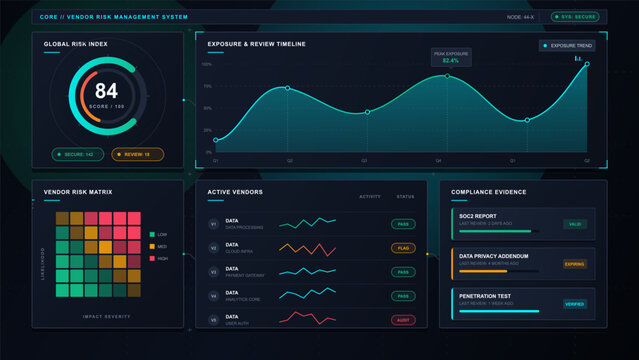Open the User Auth vendor AUDIT status
This screenshot has height=360, width=639.
pyautogui.click(x=403, y=320)
